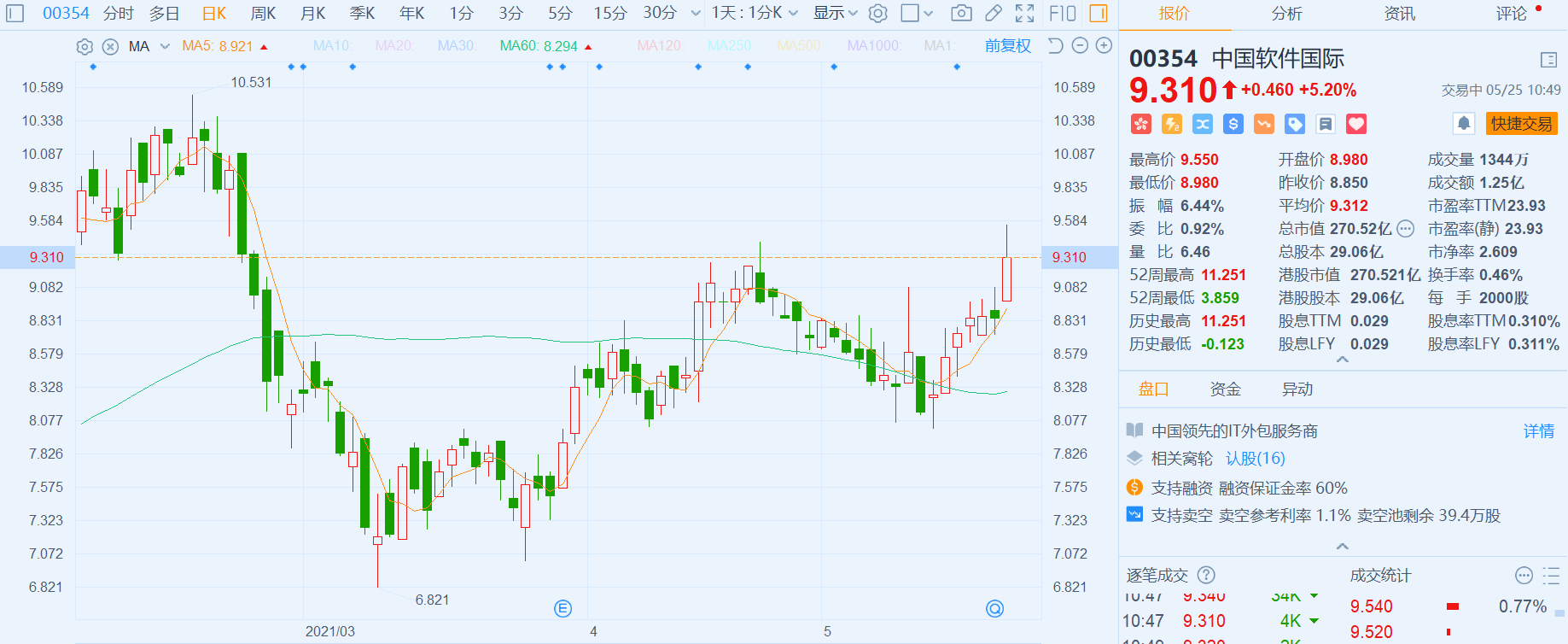Toggle the left sidebar panel icon
The width and height of the screenshot is (1568, 644).
[16, 13]
